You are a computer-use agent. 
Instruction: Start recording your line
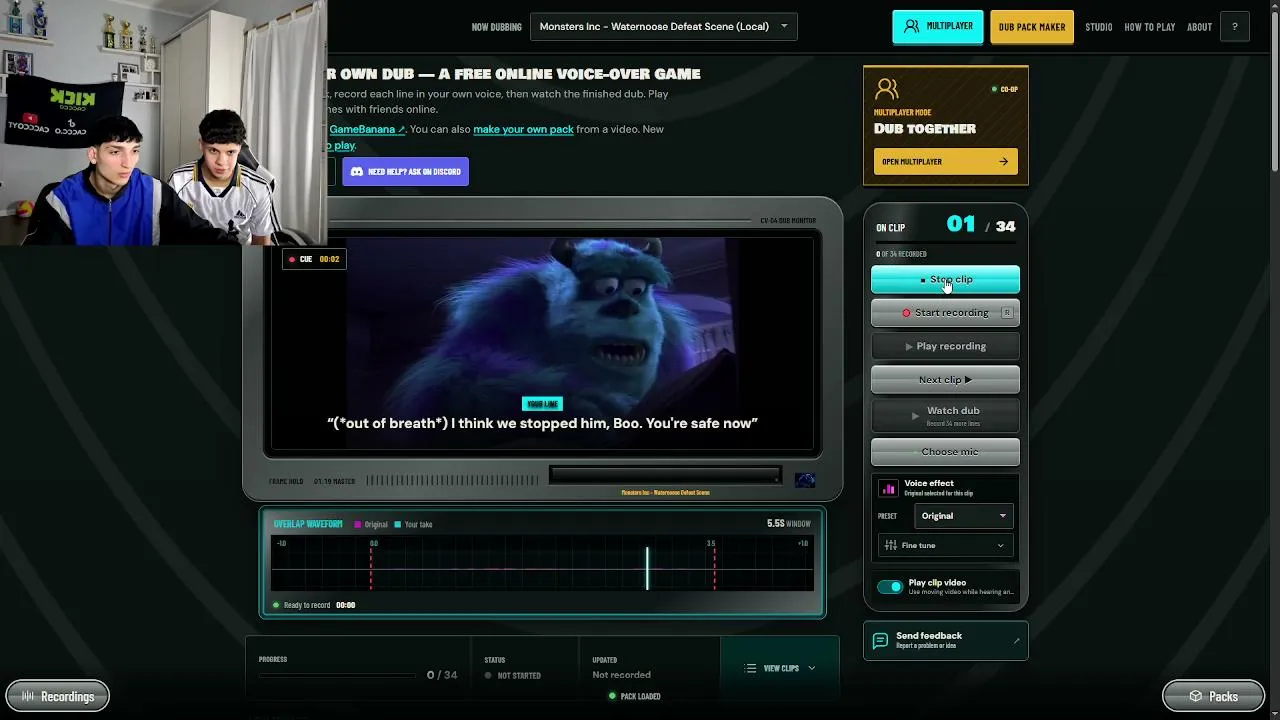[x=945, y=313]
